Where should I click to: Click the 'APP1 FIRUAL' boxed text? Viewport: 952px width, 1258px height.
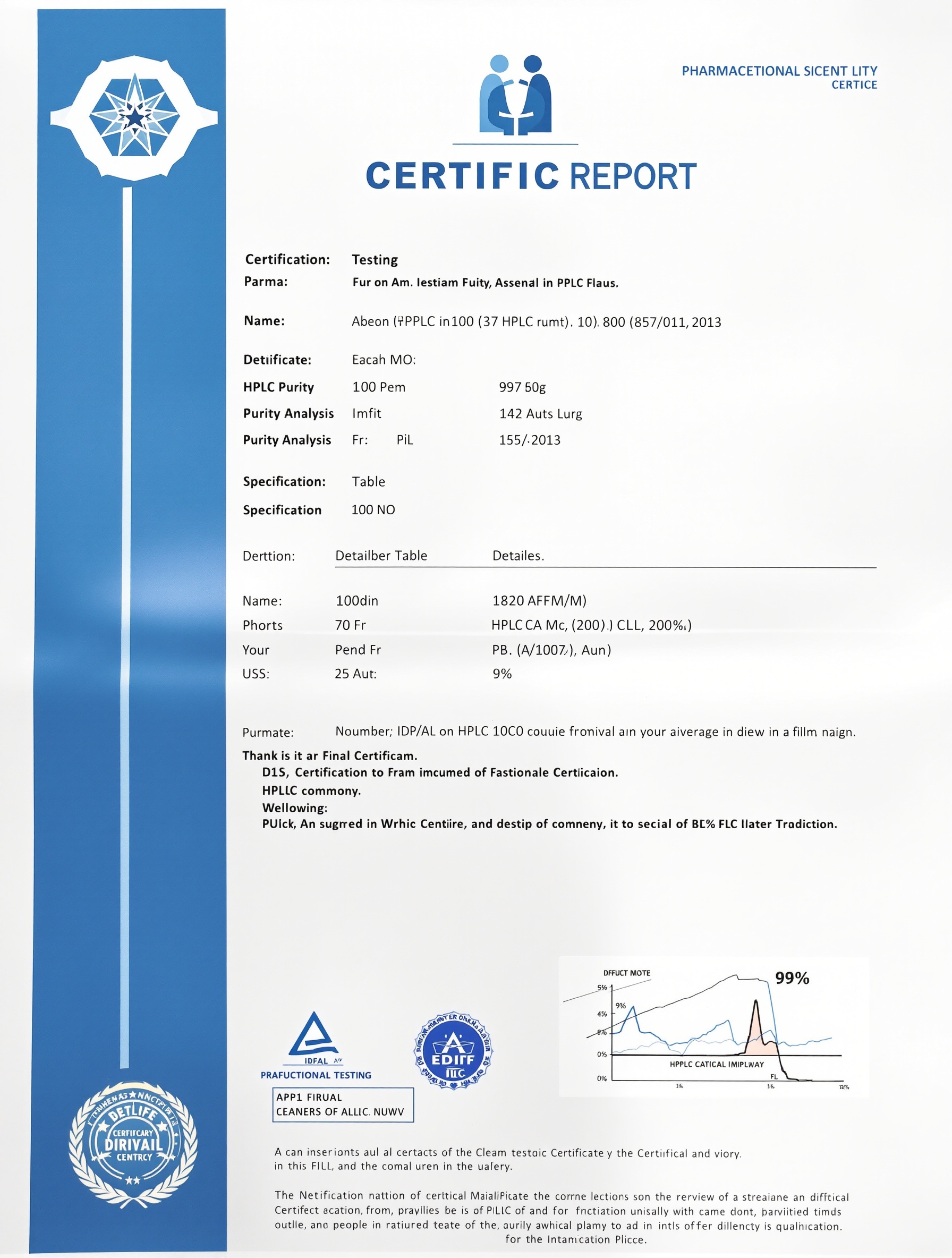tap(309, 1098)
